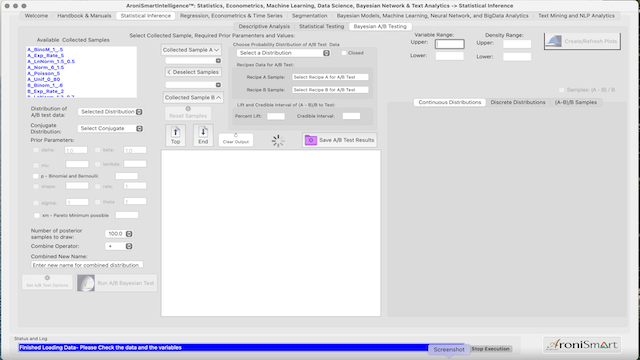Open the Text Mining and NLP Analytics tab

click(576, 16)
